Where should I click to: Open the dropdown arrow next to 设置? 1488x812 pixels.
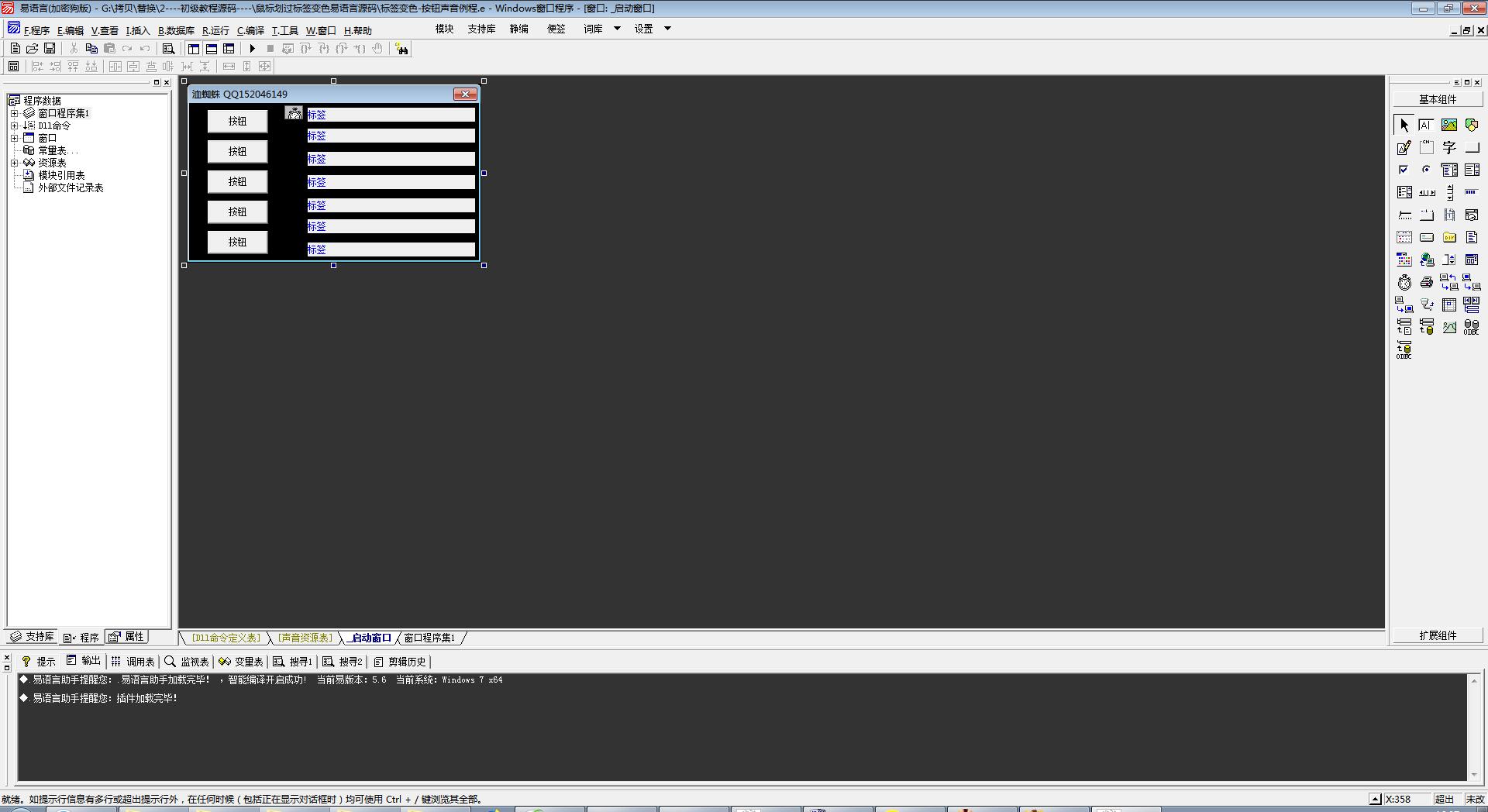(667, 29)
